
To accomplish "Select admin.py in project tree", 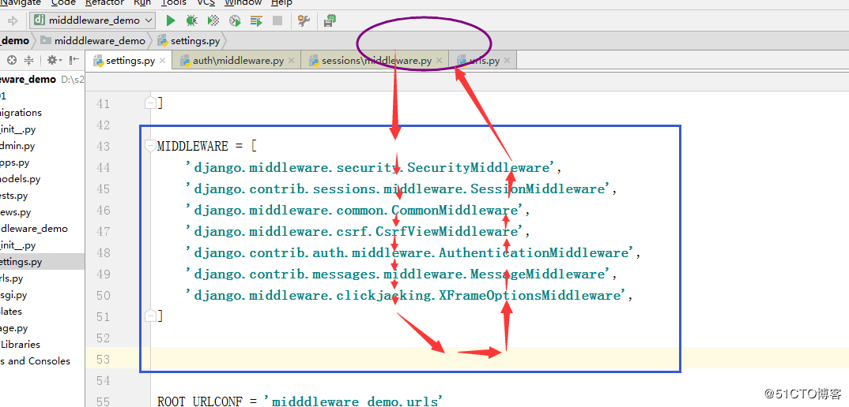I will (17, 146).
